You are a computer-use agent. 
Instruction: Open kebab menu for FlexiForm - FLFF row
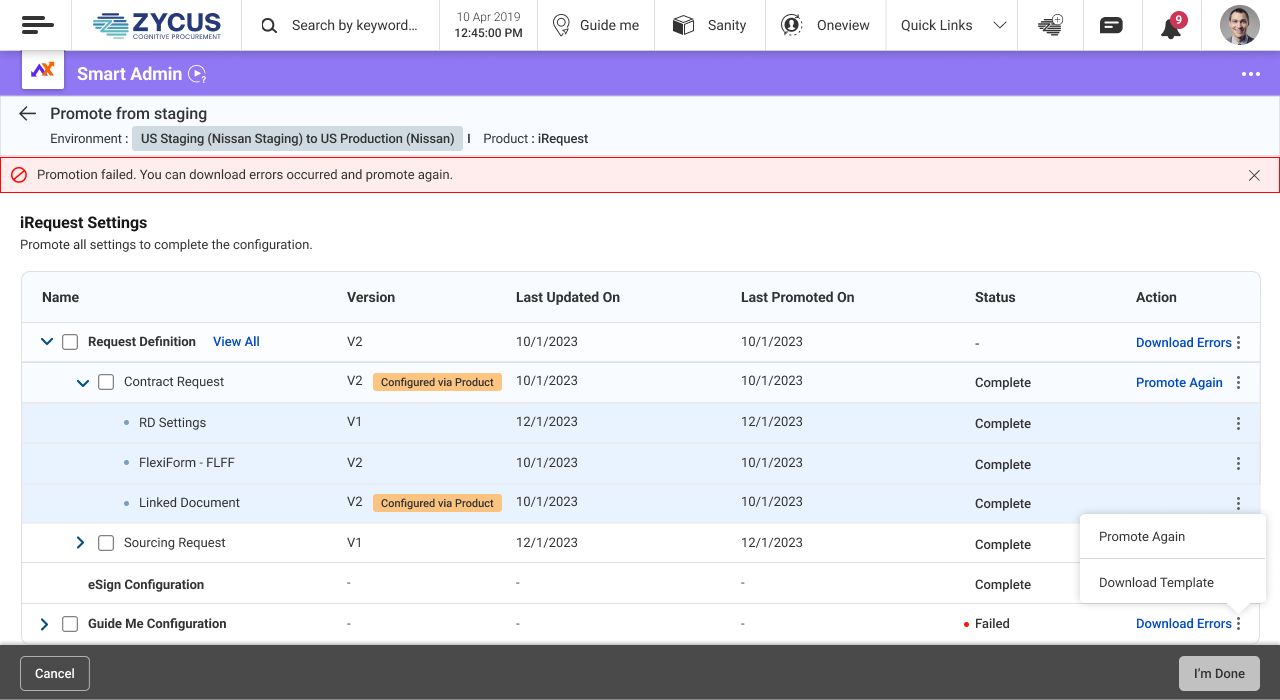coord(1238,464)
